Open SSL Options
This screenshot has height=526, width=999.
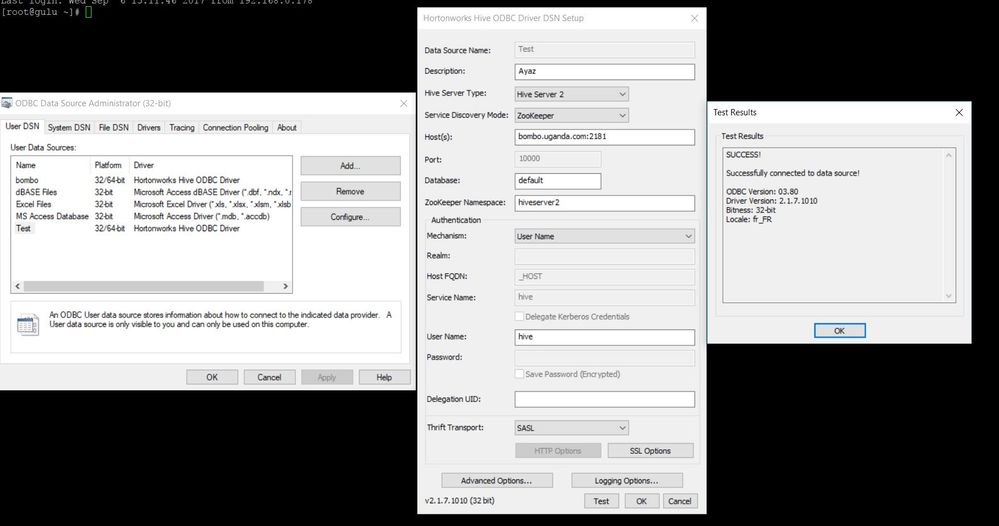click(x=650, y=451)
